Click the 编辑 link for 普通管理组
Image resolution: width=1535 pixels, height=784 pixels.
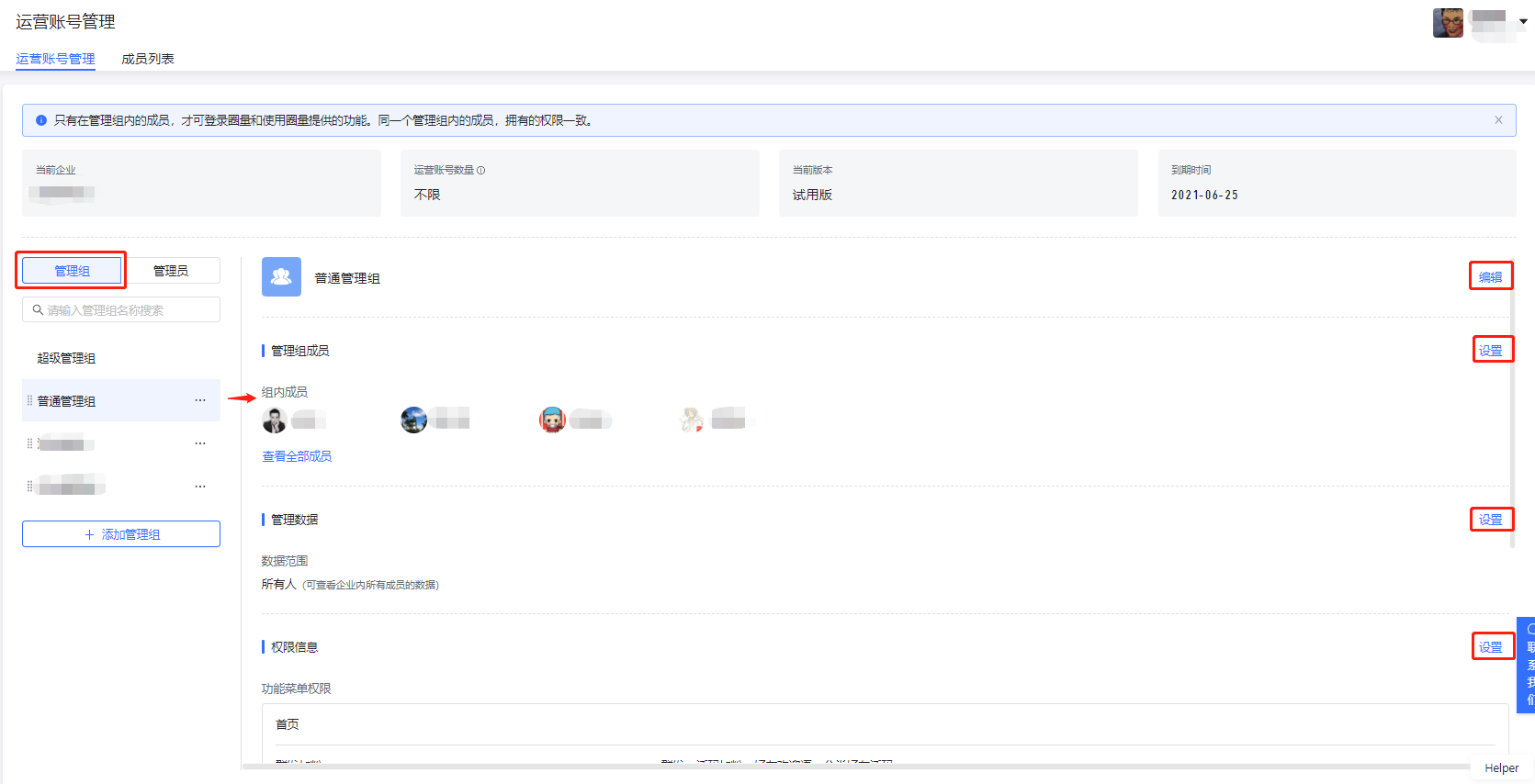coord(1490,277)
